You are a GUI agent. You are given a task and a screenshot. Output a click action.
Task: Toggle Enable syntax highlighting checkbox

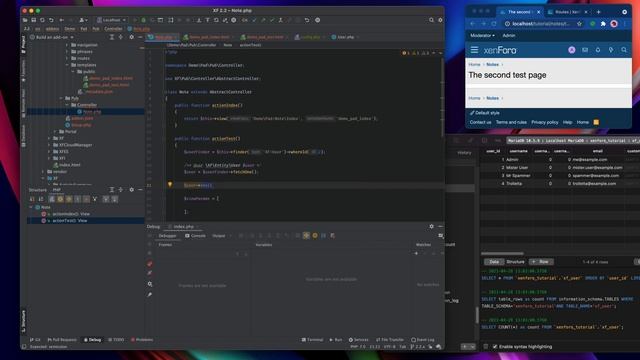click(495, 347)
